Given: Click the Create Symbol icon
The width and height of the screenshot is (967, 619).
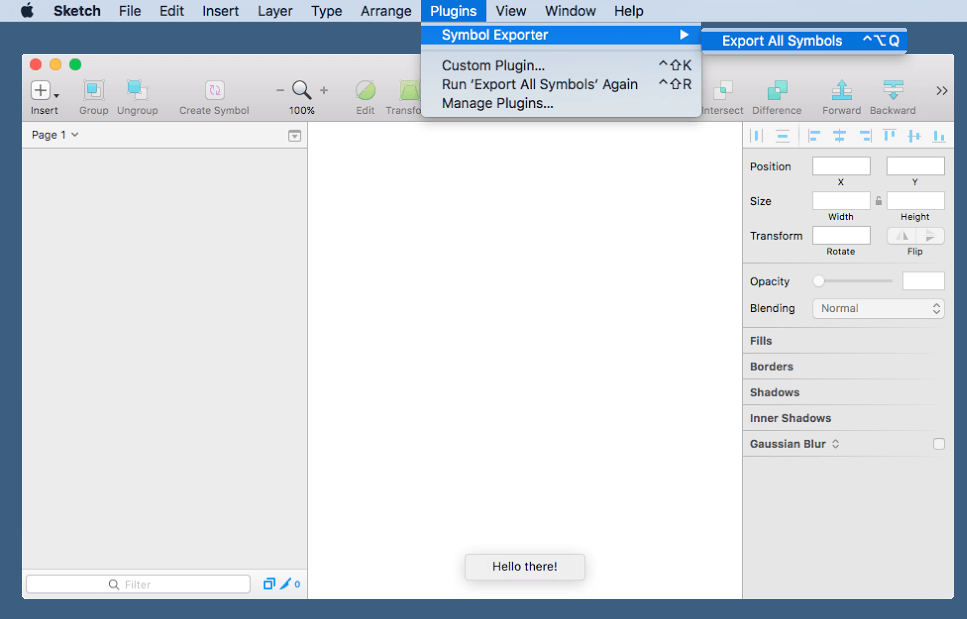Looking at the screenshot, I should click(x=214, y=91).
